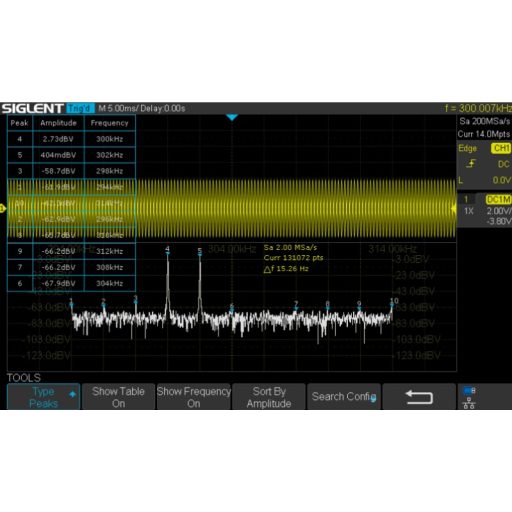Switch the Sort By Amplitude option
Screen dimensions: 512x512
tap(269, 397)
